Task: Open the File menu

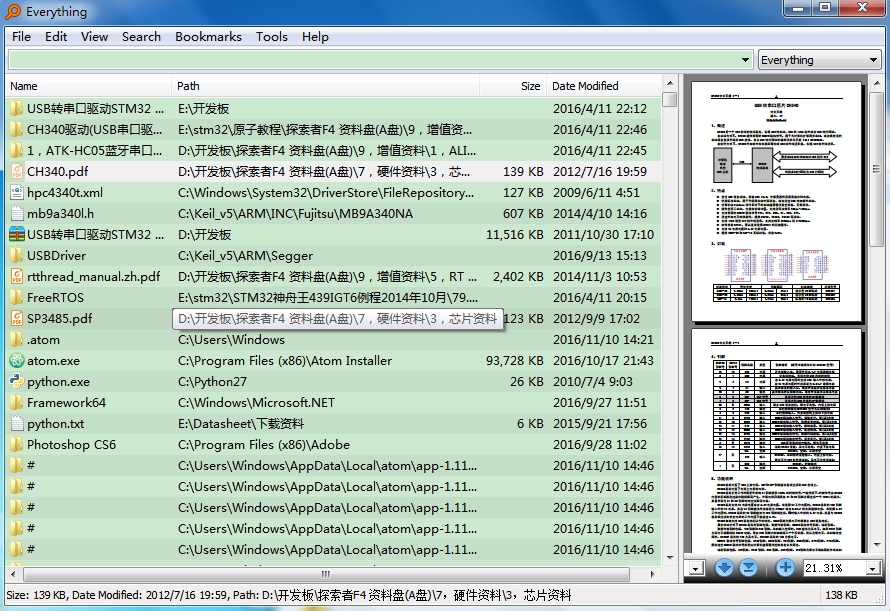Action: pos(22,36)
